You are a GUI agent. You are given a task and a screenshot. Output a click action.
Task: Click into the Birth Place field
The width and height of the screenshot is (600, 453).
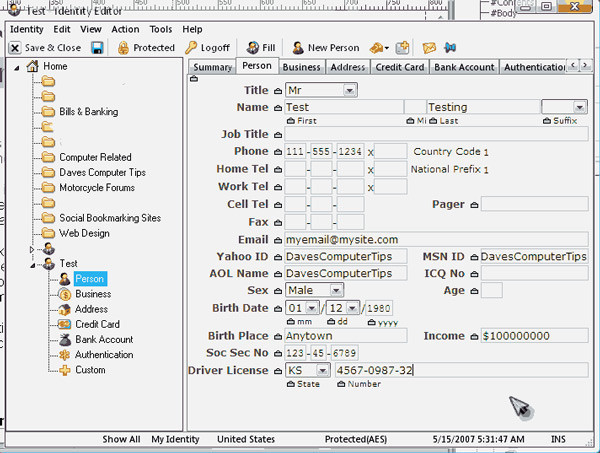346,336
